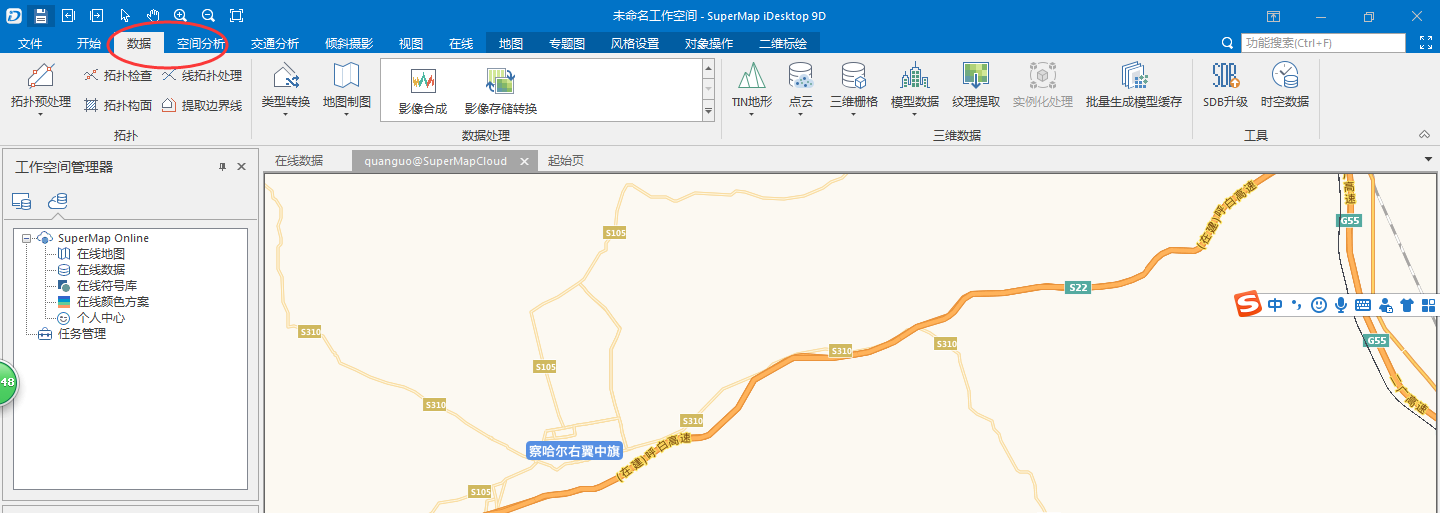Expand TIN地形 dropdown arrow
This screenshot has height=513, width=1440.
[752, 114]
